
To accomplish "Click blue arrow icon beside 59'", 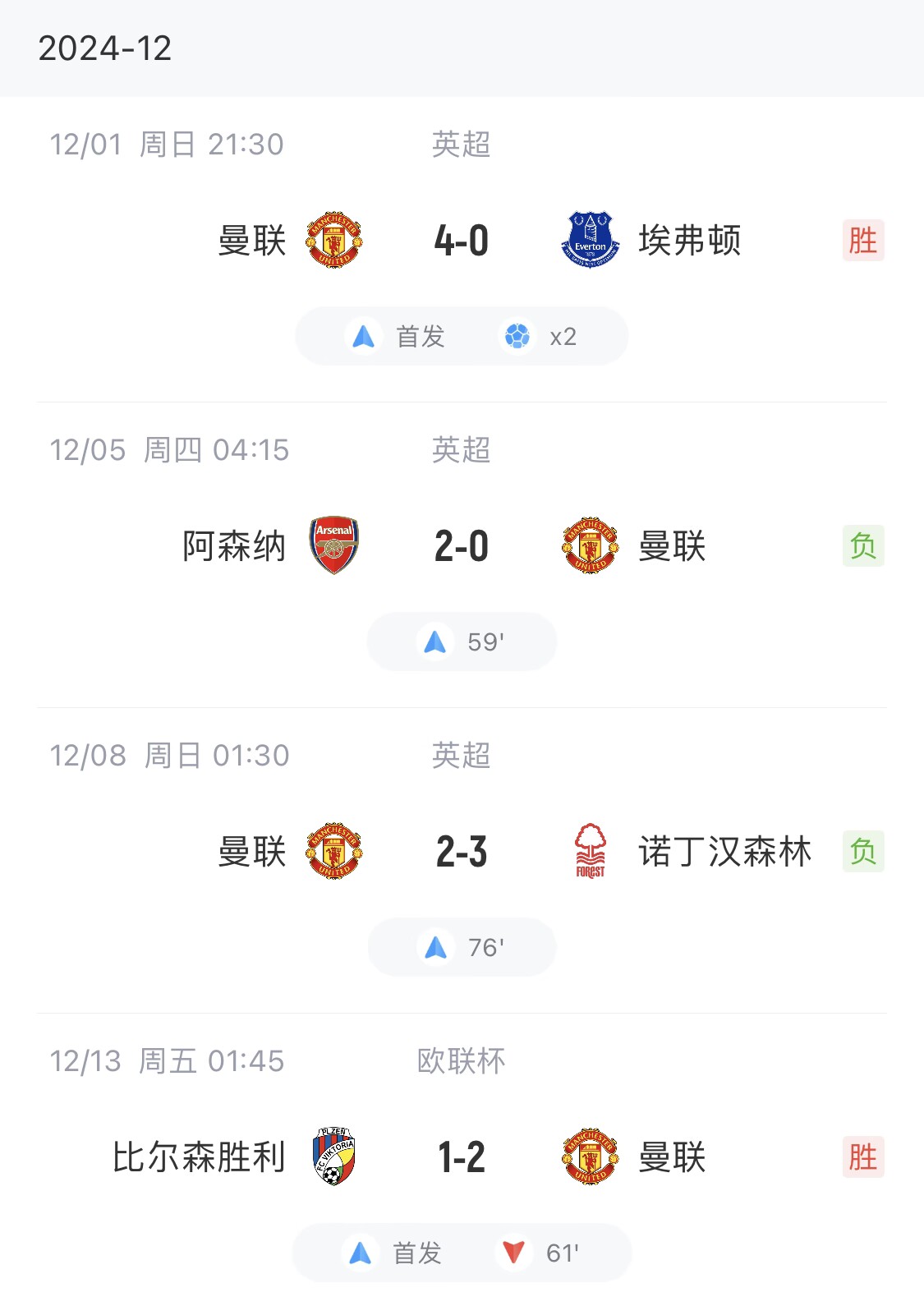I will pos(434,642).
